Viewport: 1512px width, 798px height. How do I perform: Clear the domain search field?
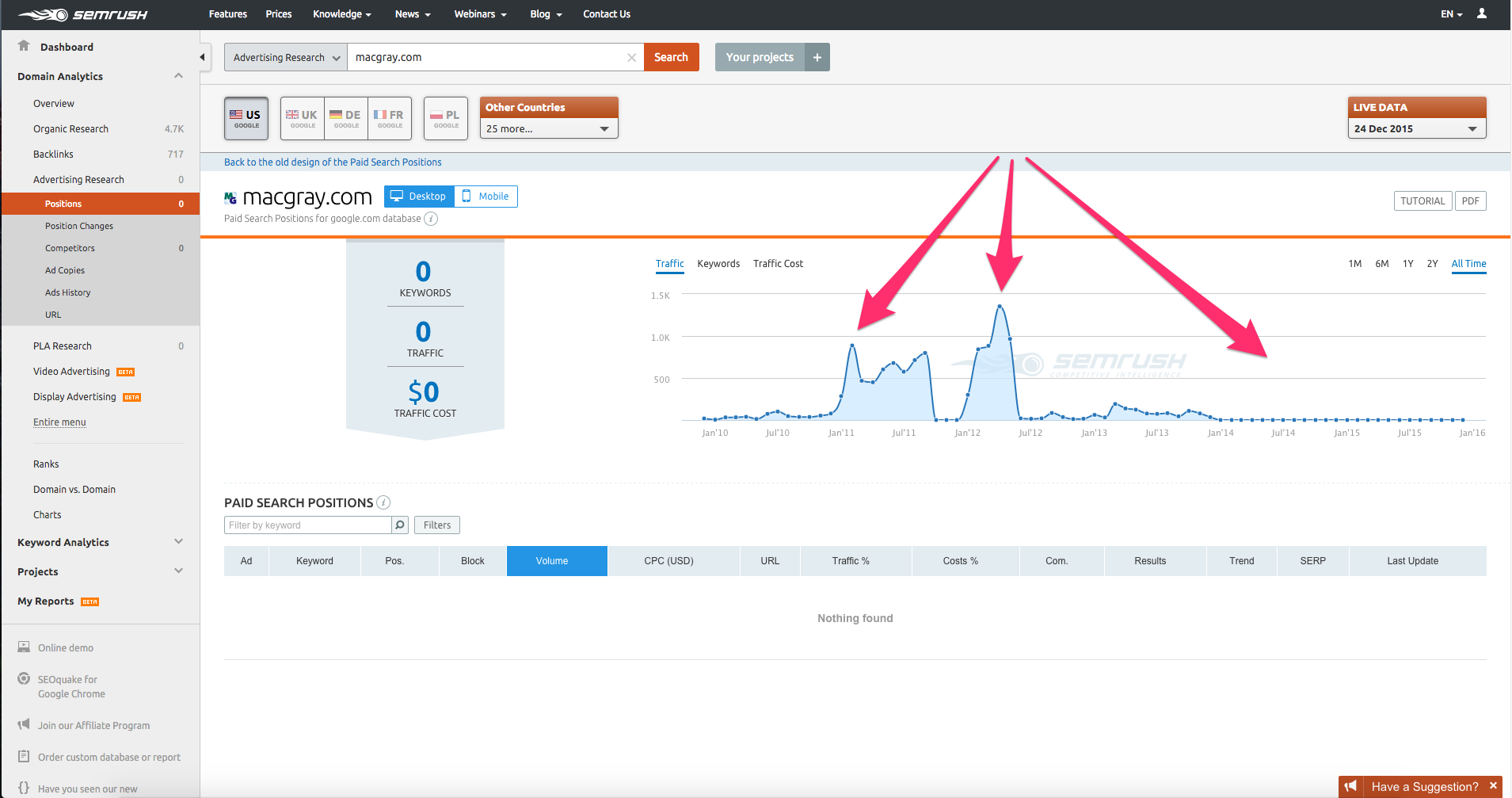click(x=631, y=57)
